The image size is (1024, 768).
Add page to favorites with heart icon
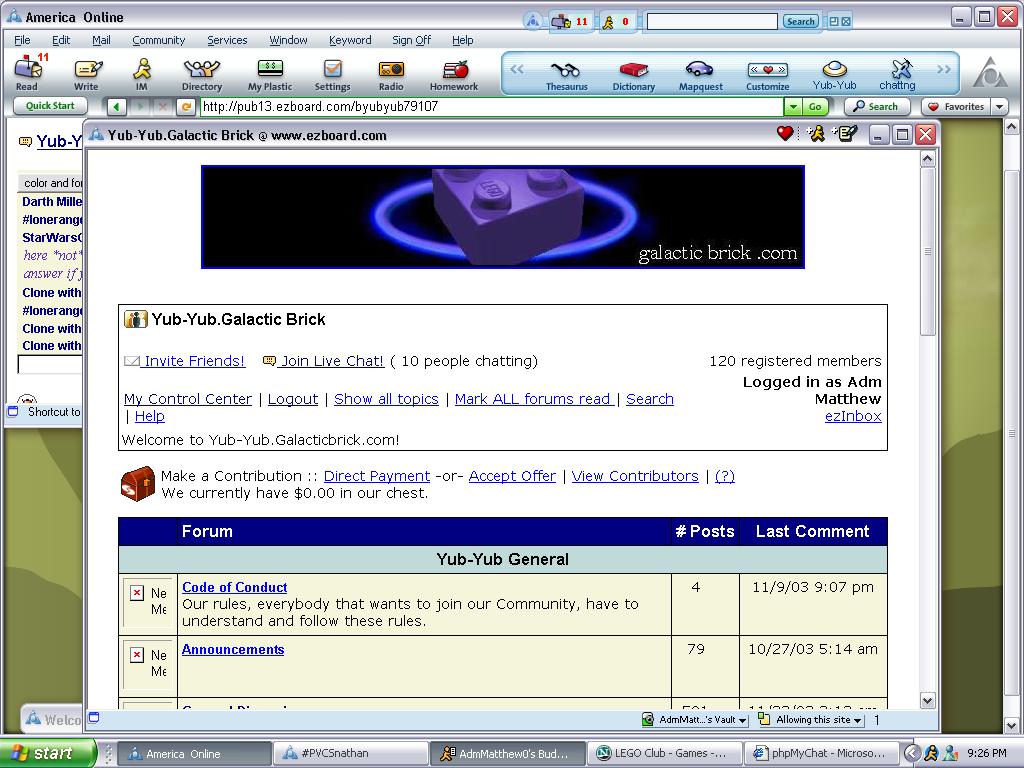pos(785,134)
